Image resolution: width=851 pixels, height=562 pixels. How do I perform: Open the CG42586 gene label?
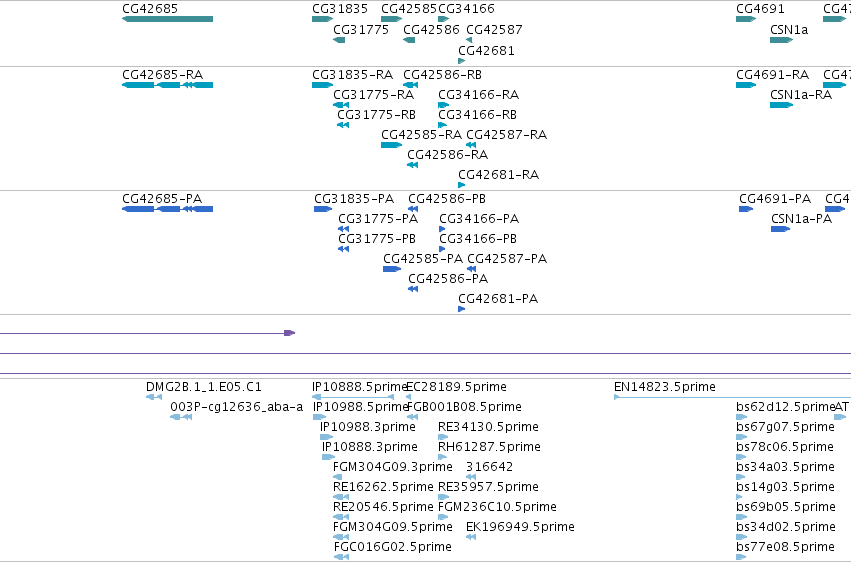tap(431, 30)
